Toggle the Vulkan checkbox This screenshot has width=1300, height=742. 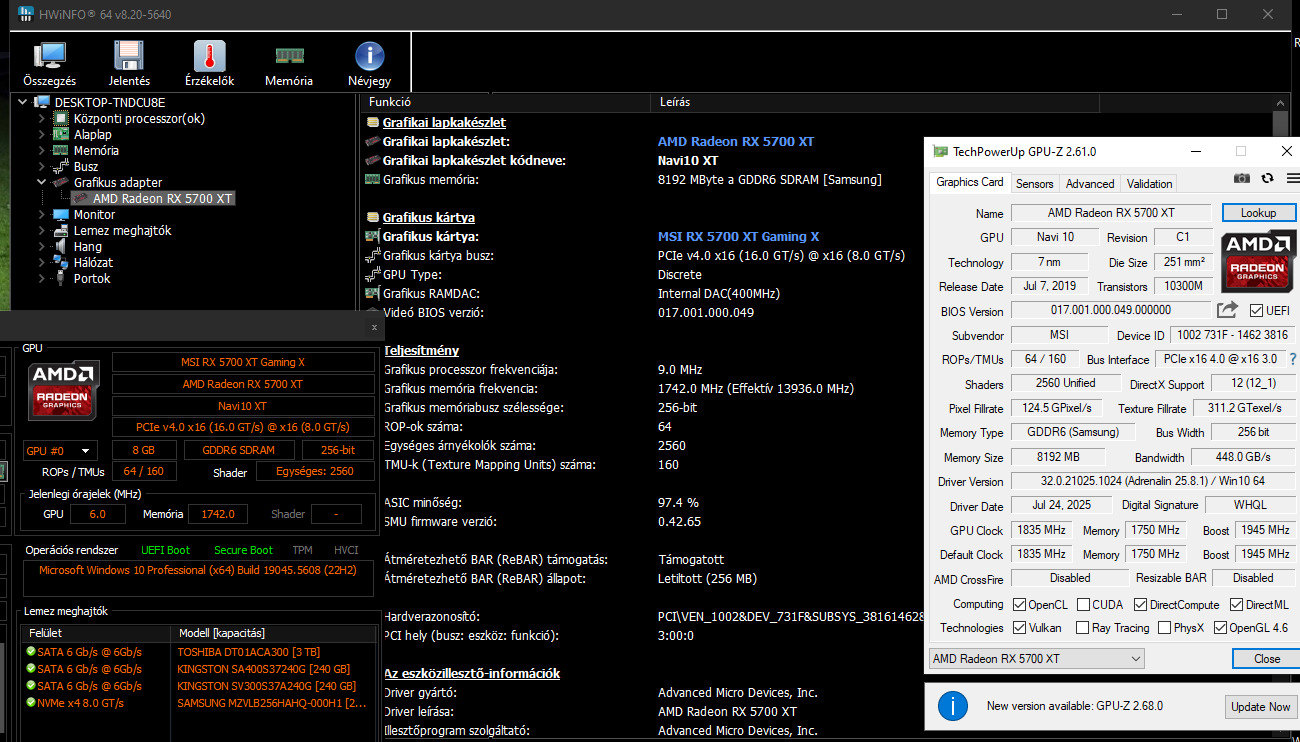pos(1019,628)
